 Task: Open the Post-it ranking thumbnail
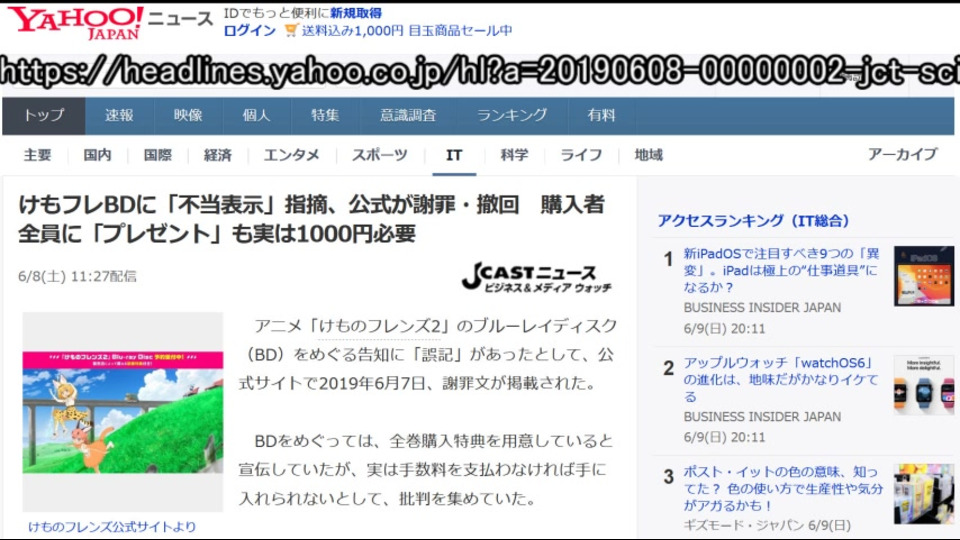coord(923,494)
